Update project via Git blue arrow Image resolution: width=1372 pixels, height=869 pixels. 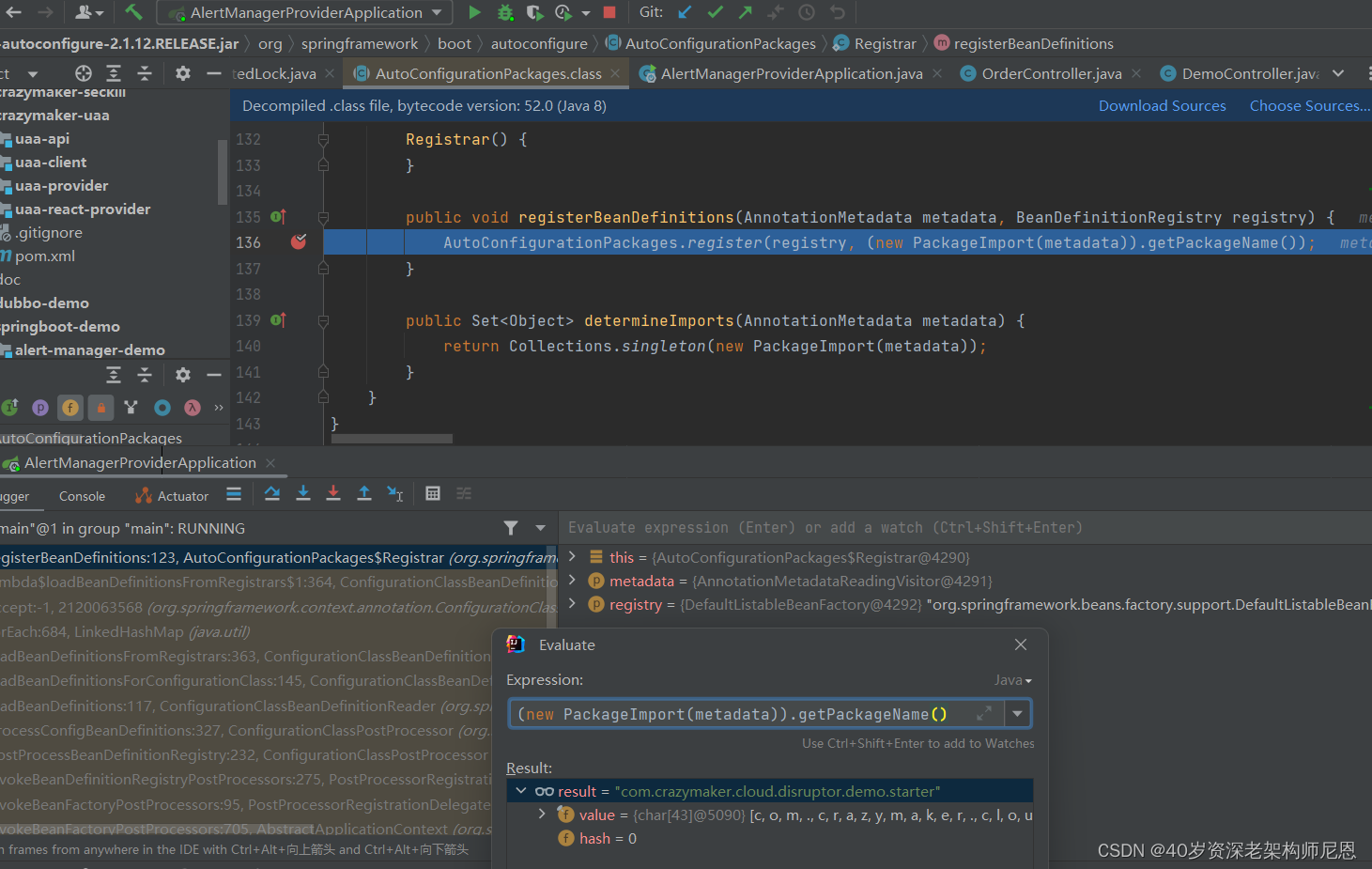(x=685, y=12)
